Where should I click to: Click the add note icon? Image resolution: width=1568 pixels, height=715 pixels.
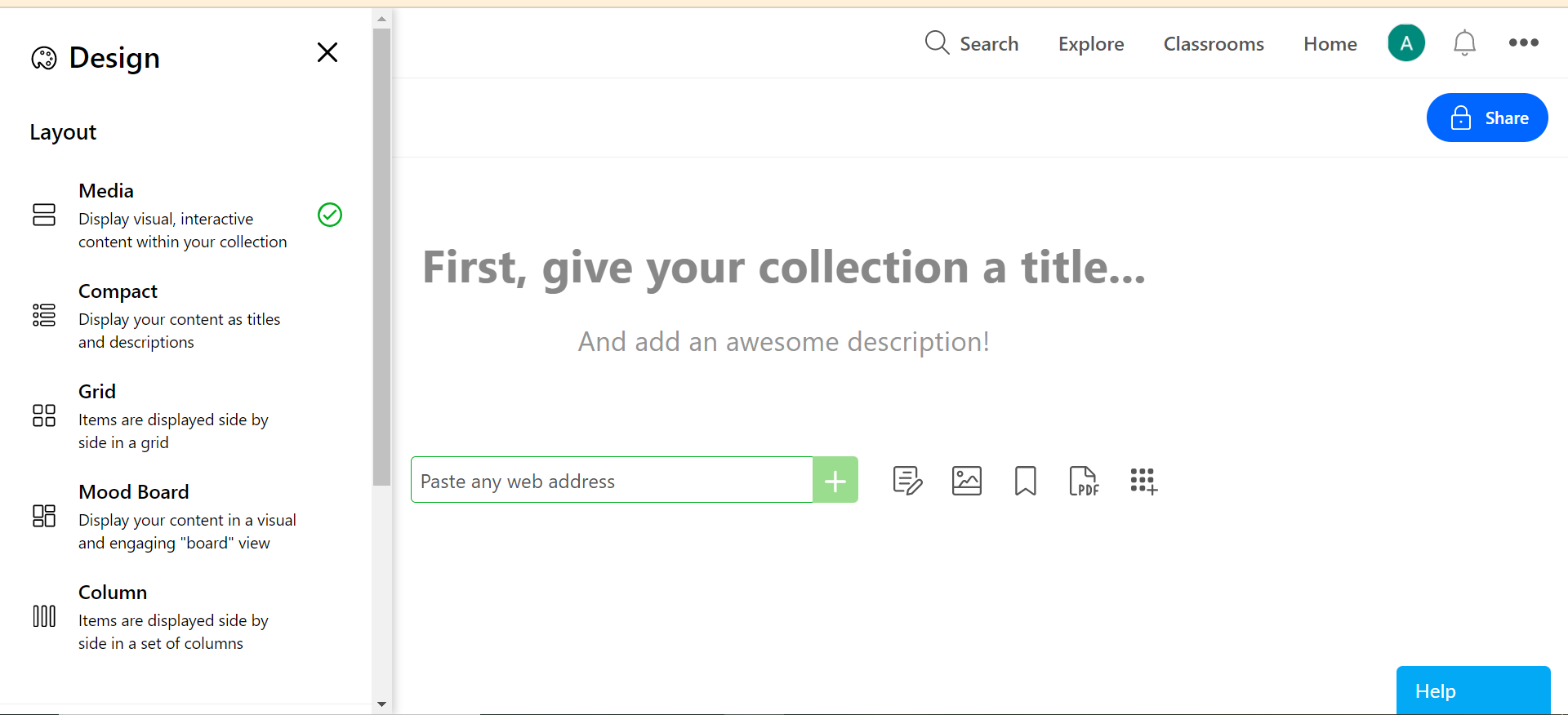tap(907, 481)
